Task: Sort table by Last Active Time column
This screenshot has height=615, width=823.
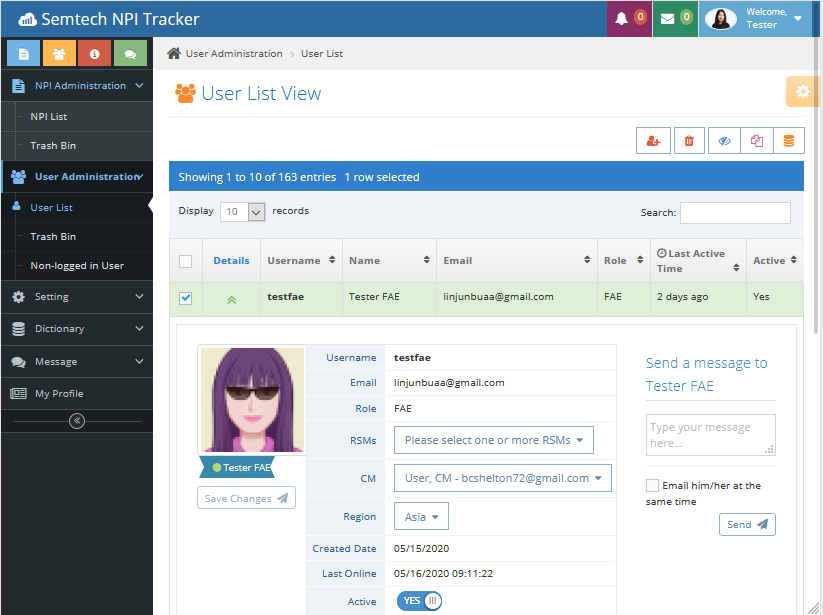Action: [698, 261]
